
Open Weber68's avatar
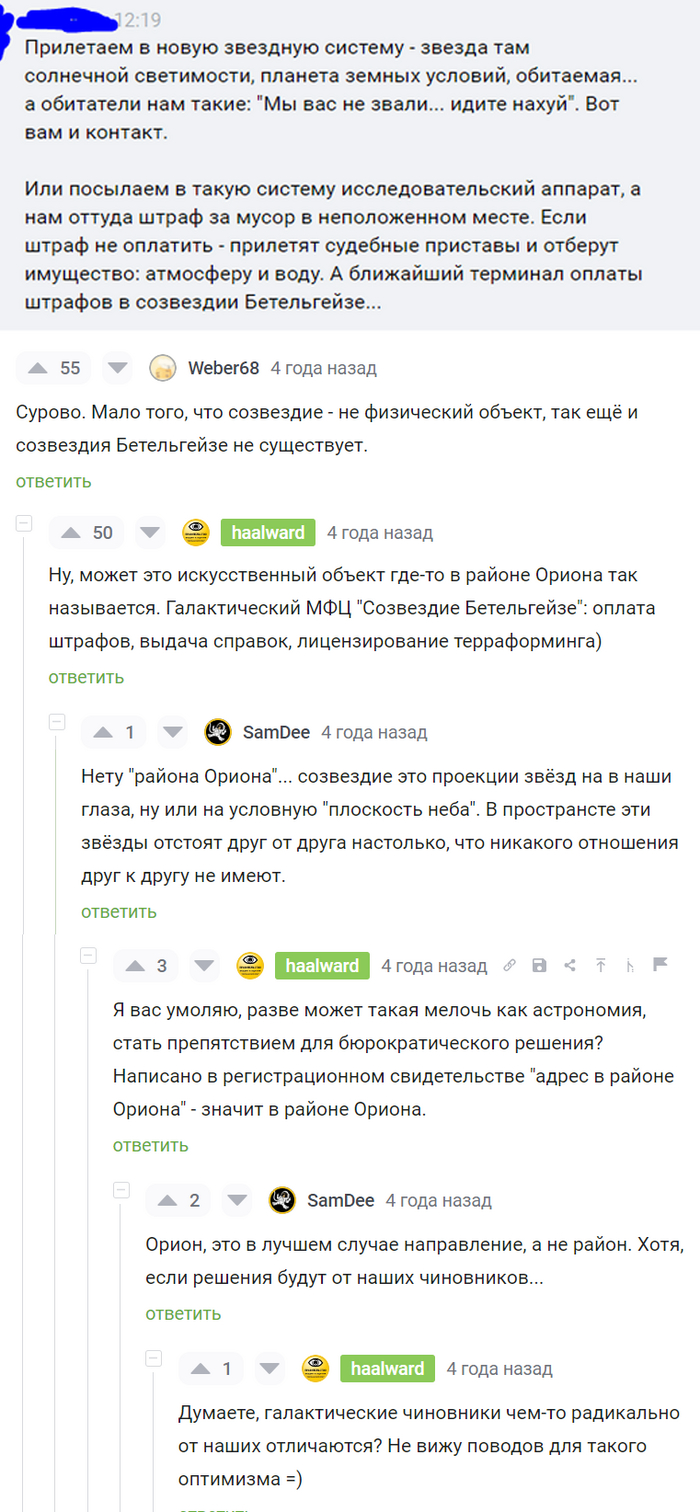tap(163, 368)
